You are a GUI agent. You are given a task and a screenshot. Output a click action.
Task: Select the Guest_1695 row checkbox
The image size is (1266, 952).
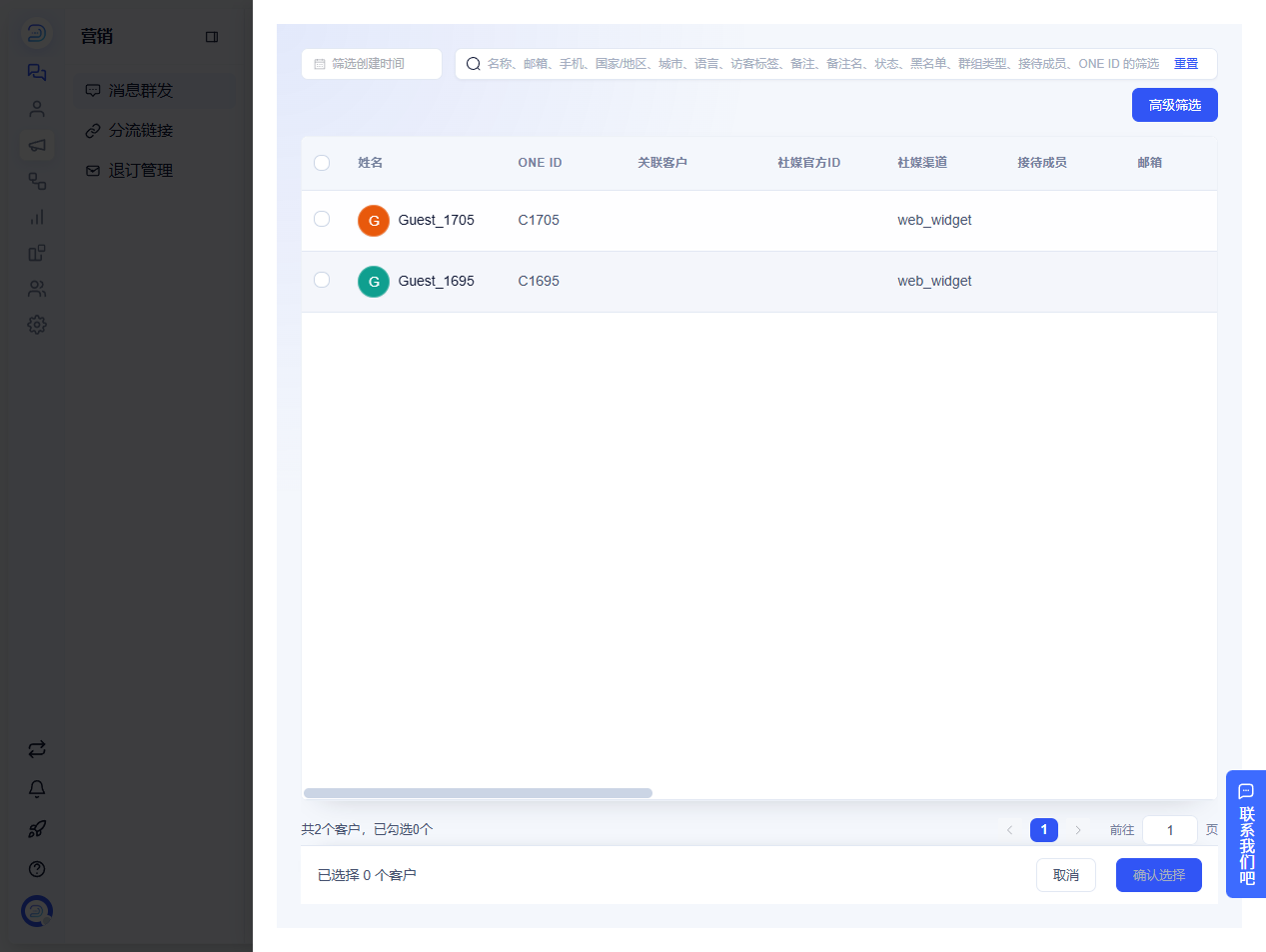322,280
